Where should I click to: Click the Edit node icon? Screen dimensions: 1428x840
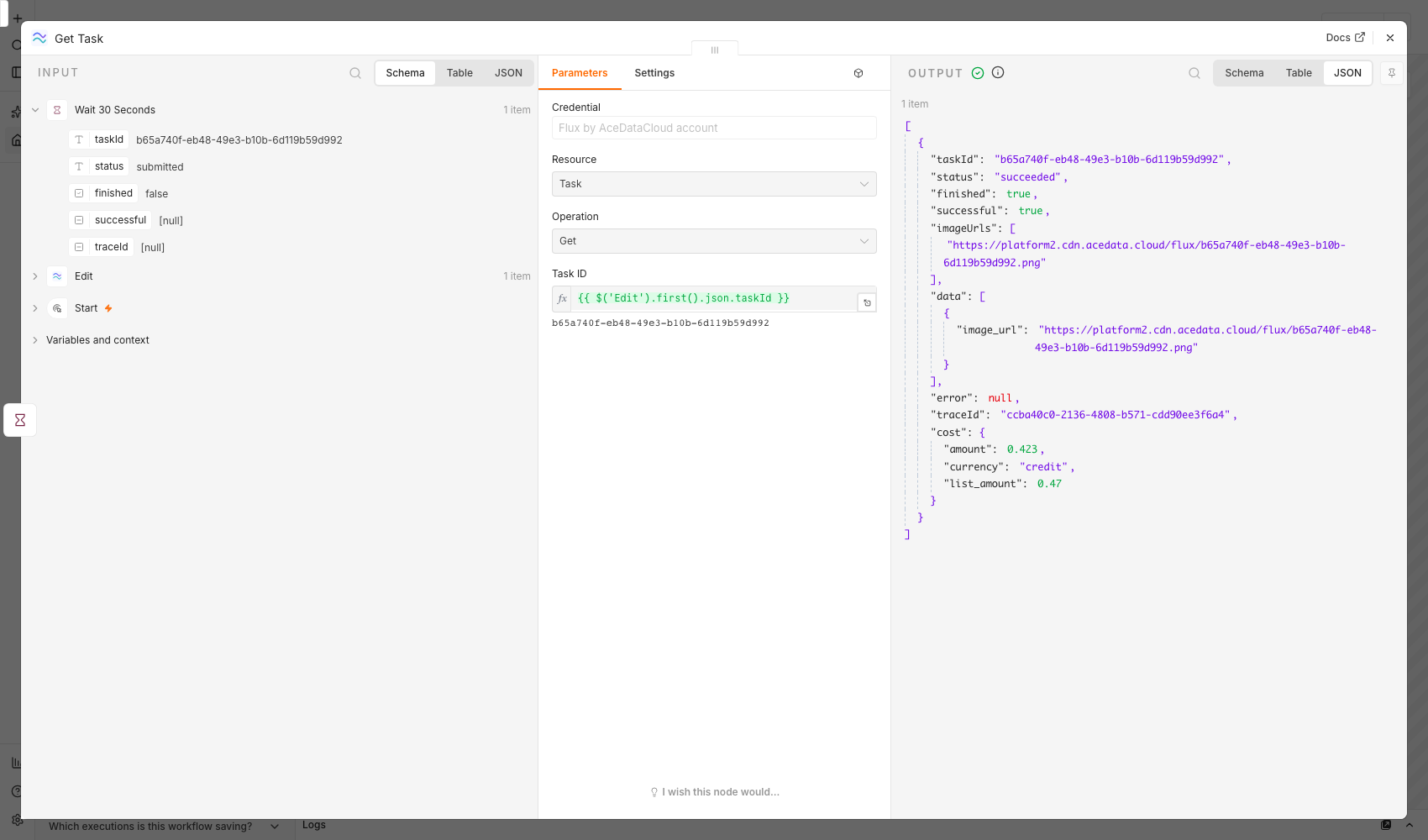57,276
